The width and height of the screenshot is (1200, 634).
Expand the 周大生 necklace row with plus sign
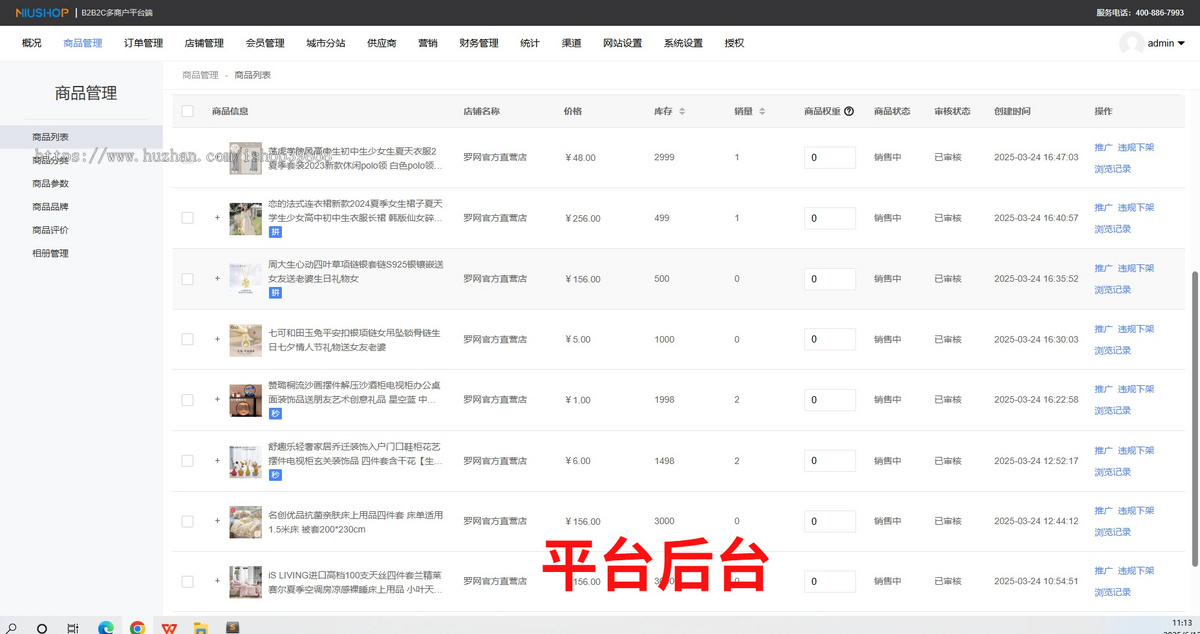[217, 279]
